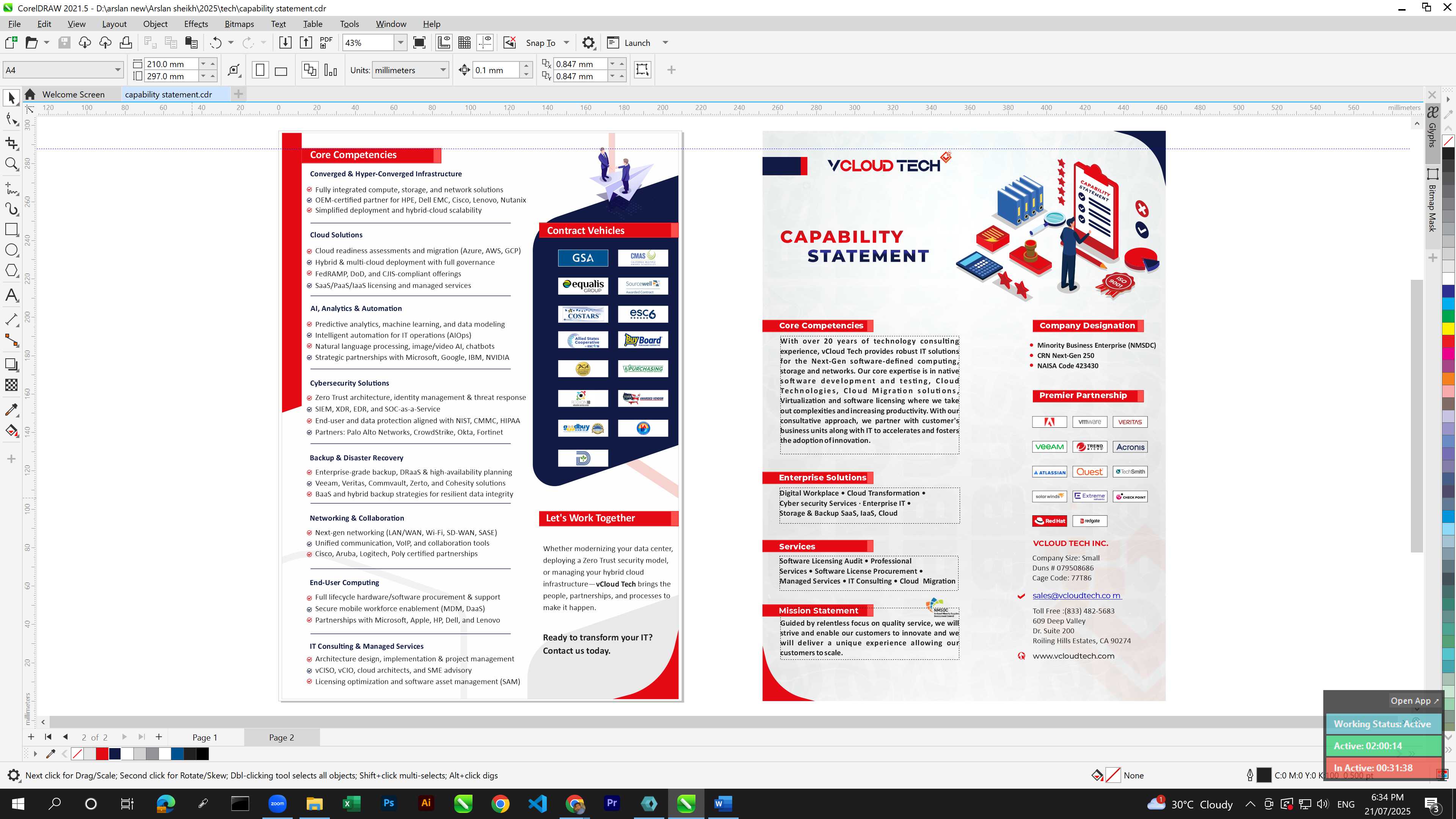Click the Undo icon

pos(216,43)
